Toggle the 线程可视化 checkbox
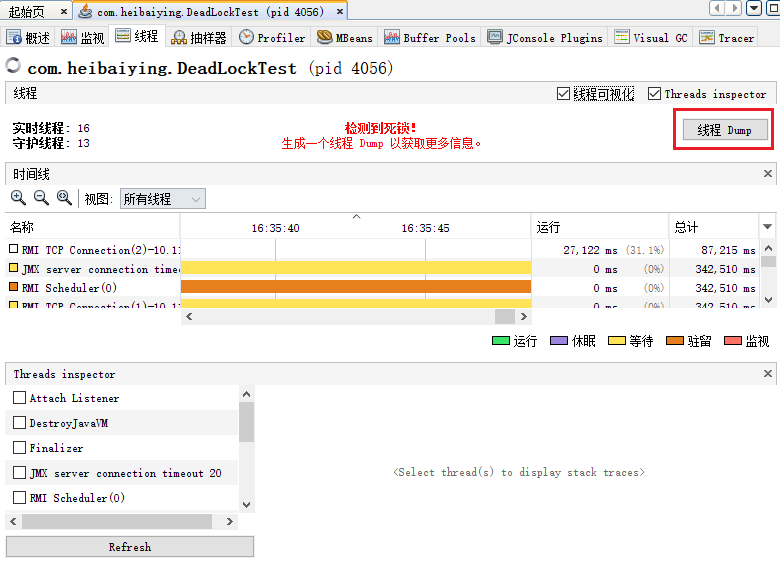 [x=564, y=93]
